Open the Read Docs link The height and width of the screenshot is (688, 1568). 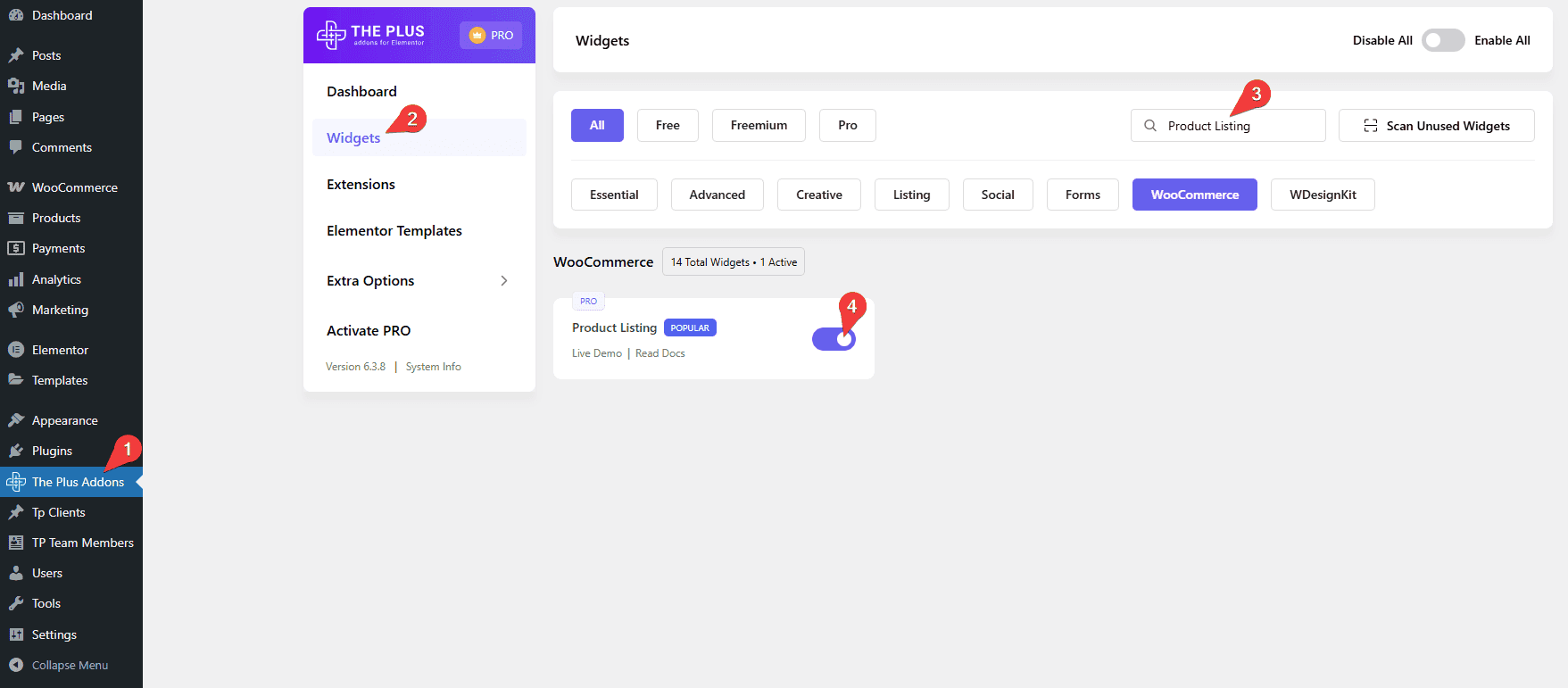(x=660, y=353)
